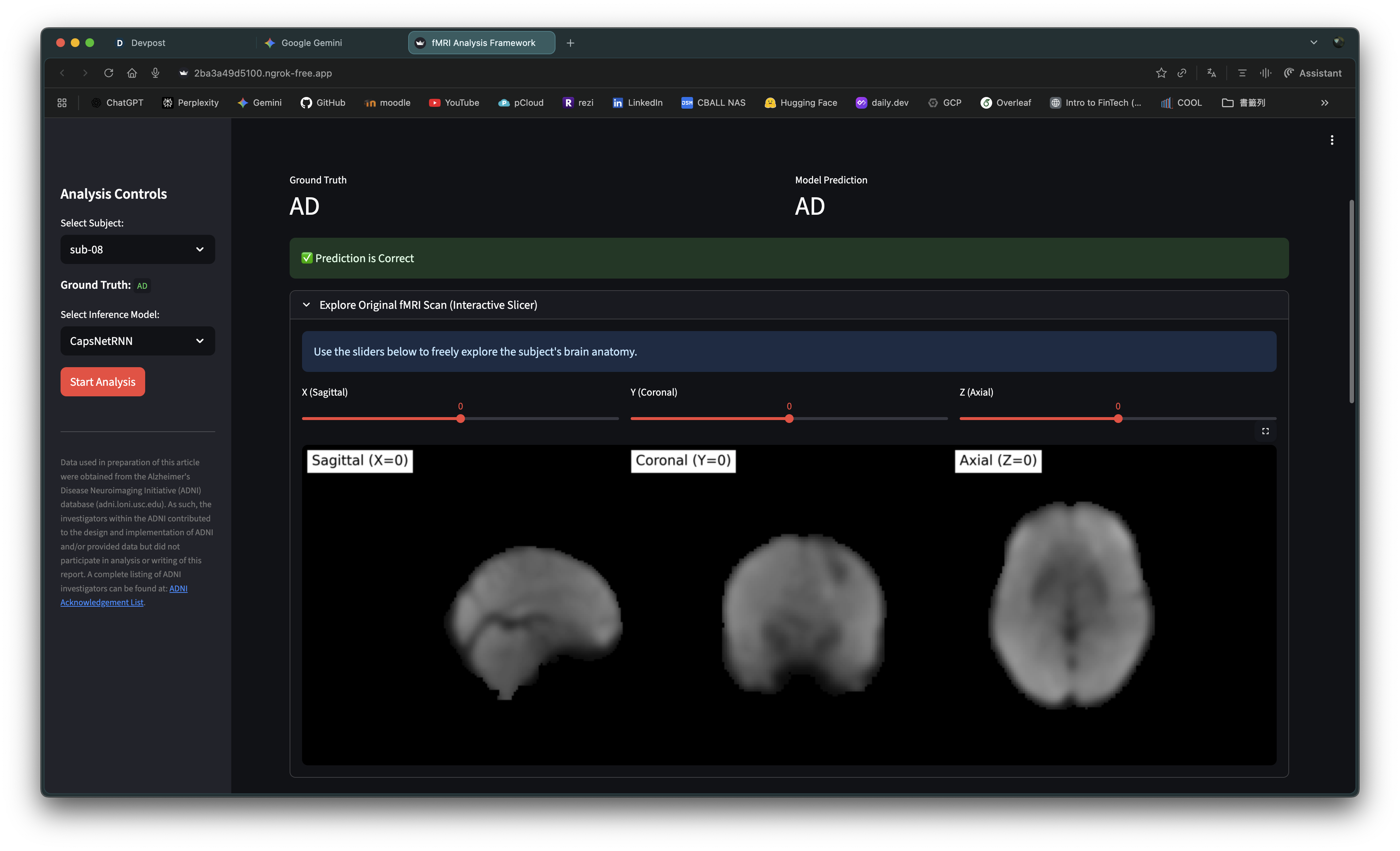The height and width of the screenshot is (851, 1400).
Task: Switch to the Devpost tab
Action: click(148, 43)
